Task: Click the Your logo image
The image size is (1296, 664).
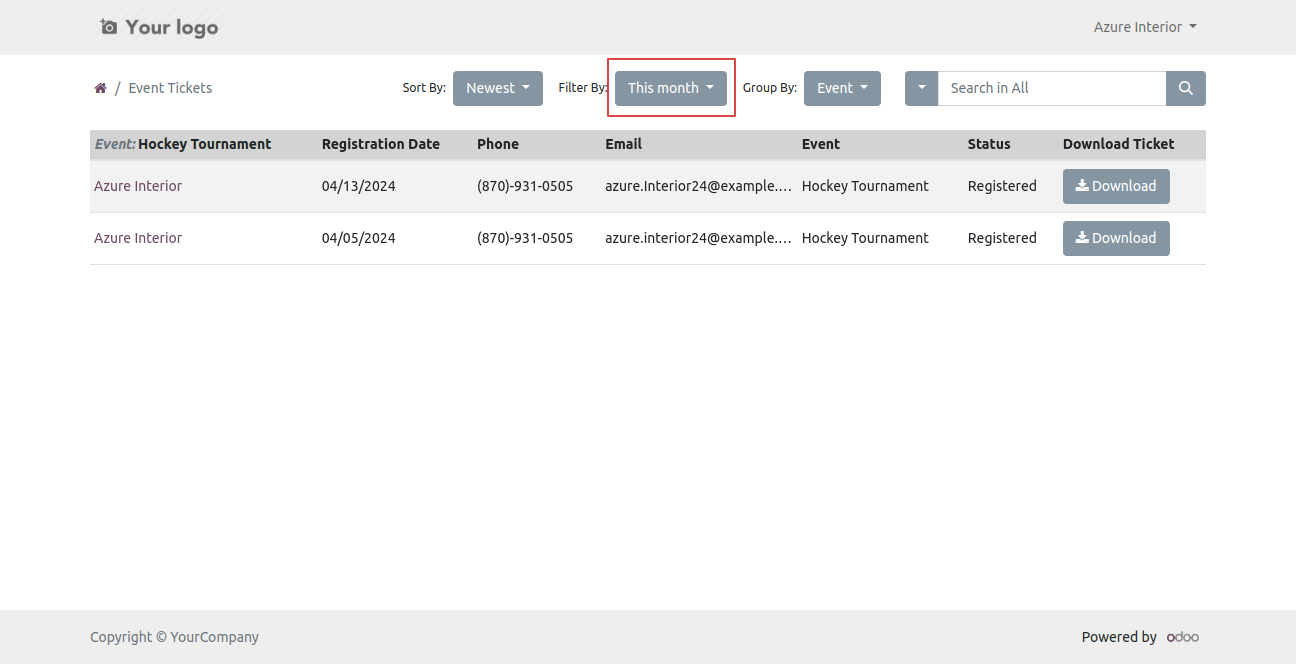Action: coord(159,27)
